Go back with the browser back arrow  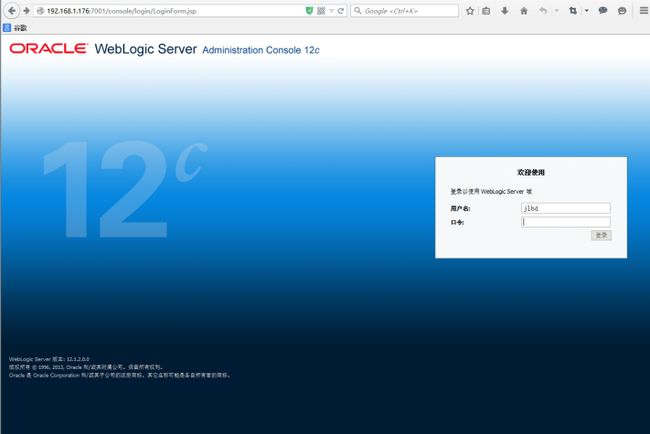click(12, 11)
